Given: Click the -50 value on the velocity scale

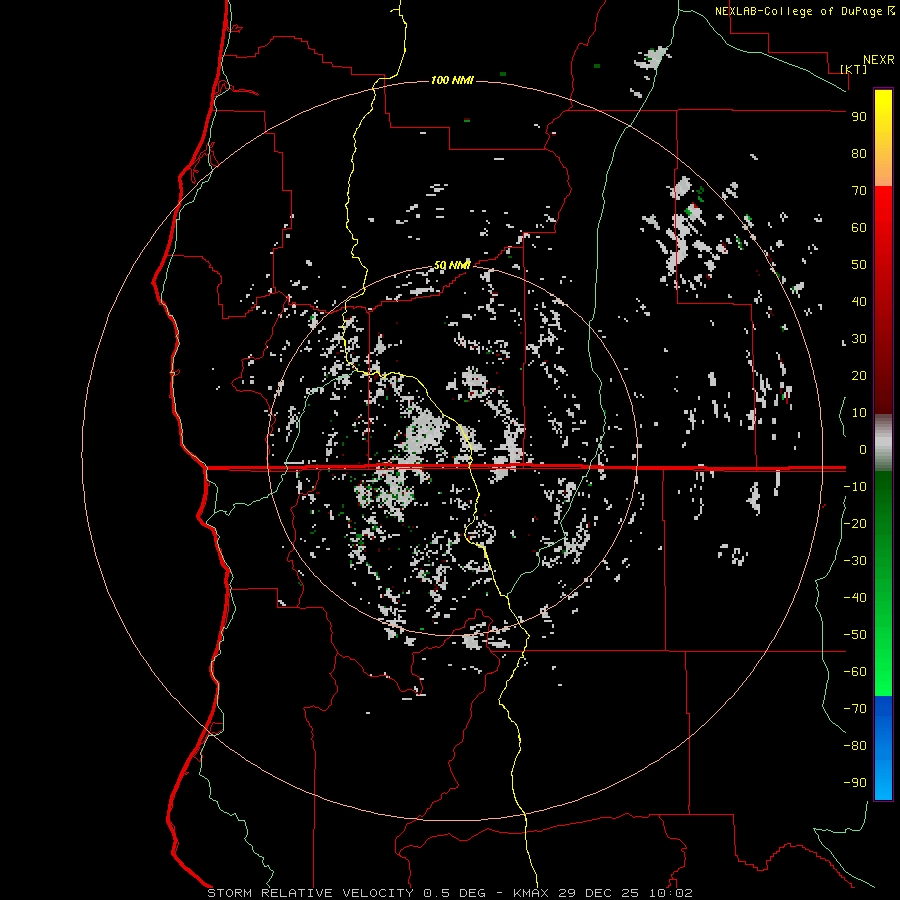Looking at the screenshot, I should coord(855,635).
